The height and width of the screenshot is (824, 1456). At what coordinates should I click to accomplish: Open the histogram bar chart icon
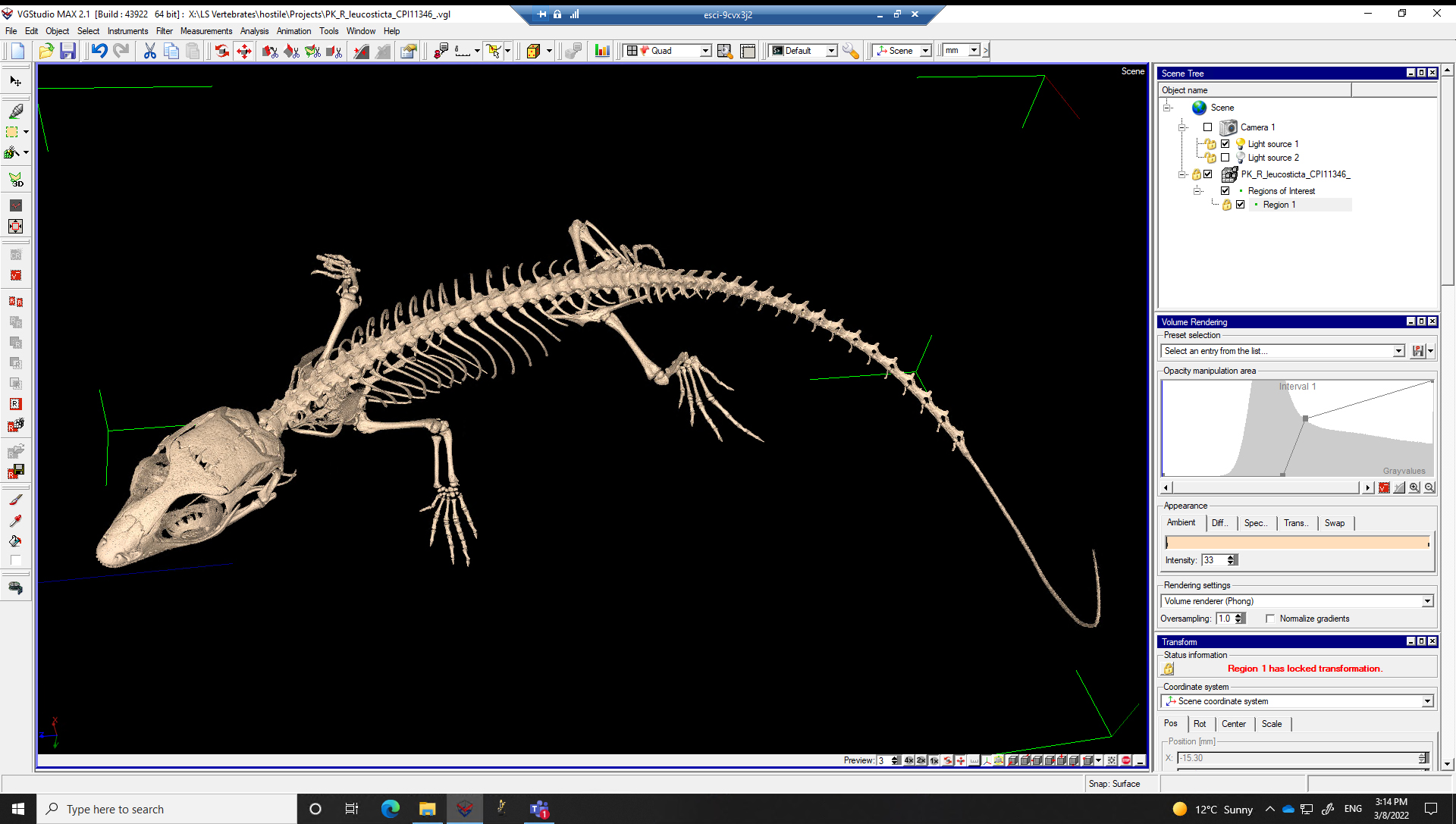[x=602, y=51]
